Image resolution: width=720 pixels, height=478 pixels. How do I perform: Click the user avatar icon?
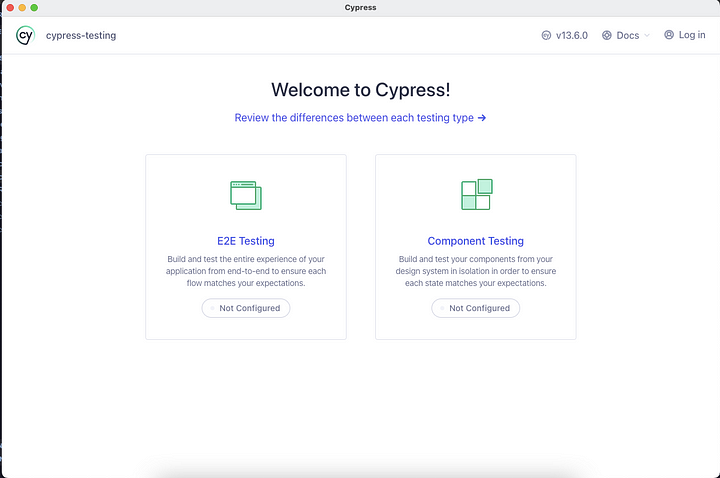[669, 35]
